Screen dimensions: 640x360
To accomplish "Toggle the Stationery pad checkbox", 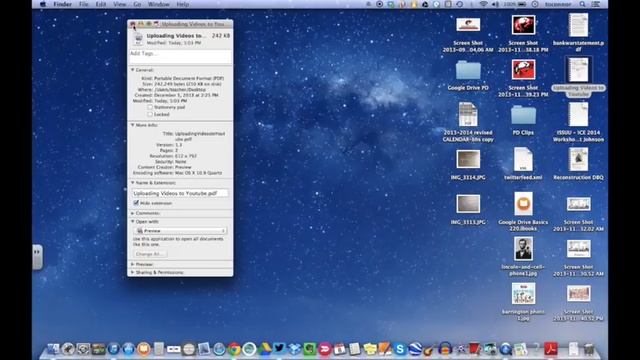I will click(x=150, y=107).
